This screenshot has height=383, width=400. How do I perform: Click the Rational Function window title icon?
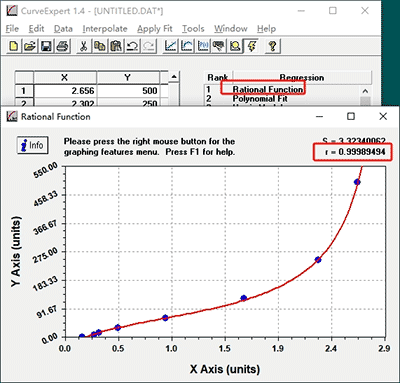12,117
